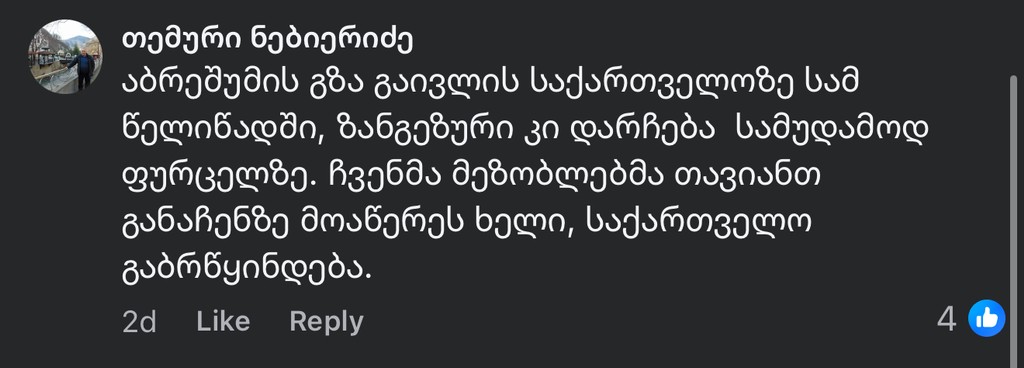Open the 2d timestamp link
The width and height of the screenshot is (1024, 368).
pos(138,322)
